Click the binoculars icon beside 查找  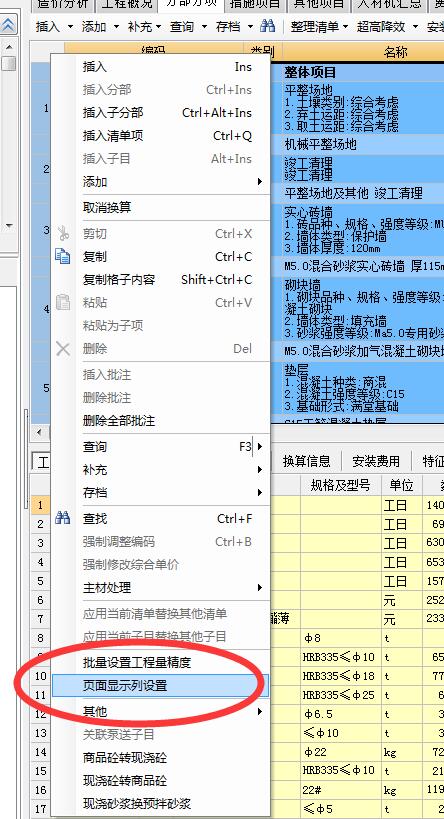click(x=63, y=519)
